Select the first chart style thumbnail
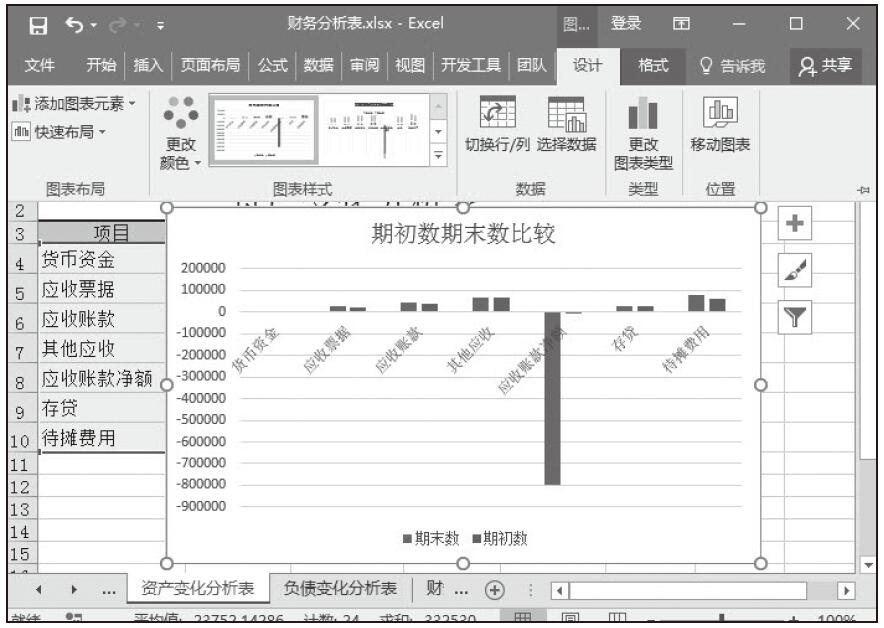The width and height of the screenshot is (884, 628). (x=263, y=130)
